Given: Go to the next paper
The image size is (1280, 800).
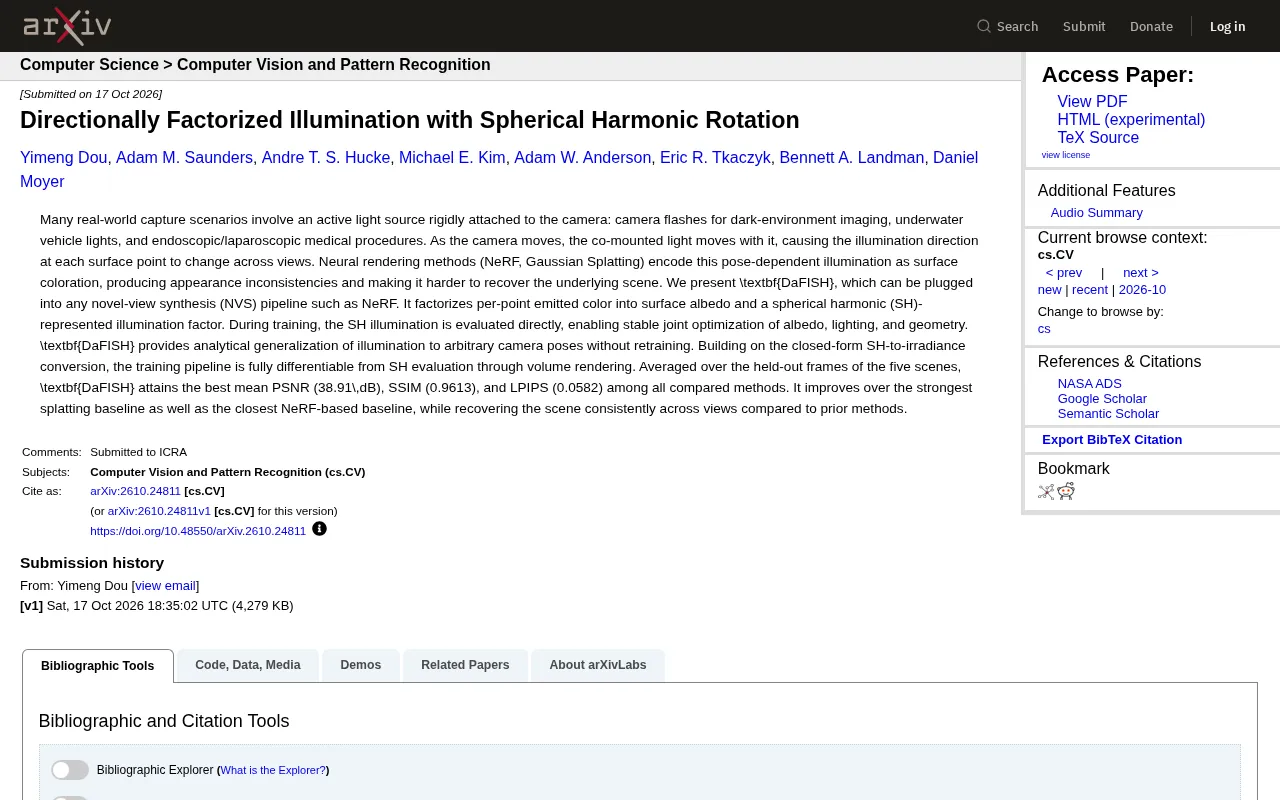Looking at the screenshot, I should (1140, 273).
